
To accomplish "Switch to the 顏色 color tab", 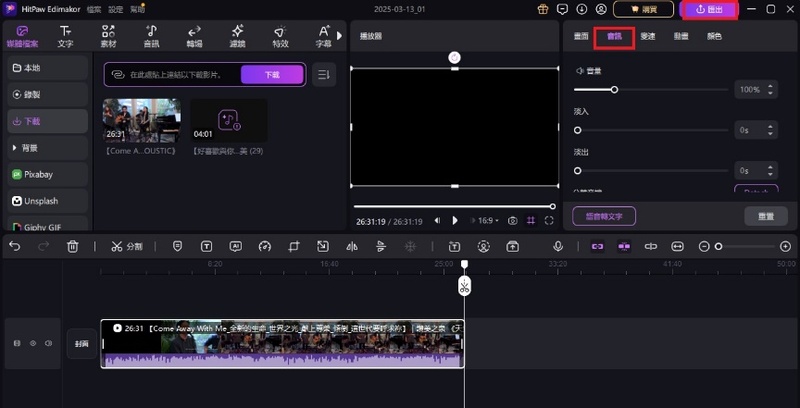I will (714, 37).
